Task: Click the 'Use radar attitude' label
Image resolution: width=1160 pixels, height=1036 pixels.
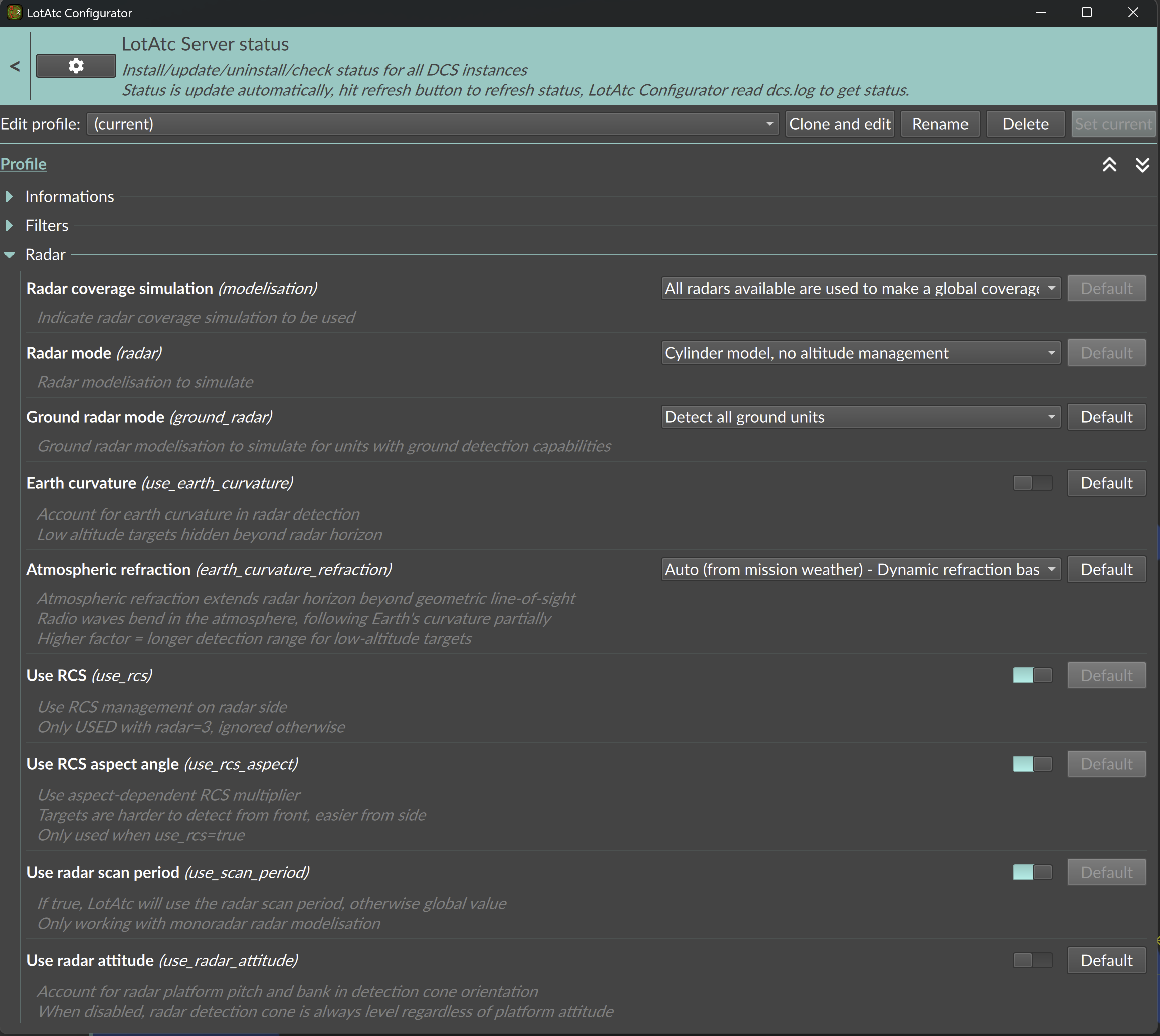Action: pyautogui.click(x=90, y=961)
